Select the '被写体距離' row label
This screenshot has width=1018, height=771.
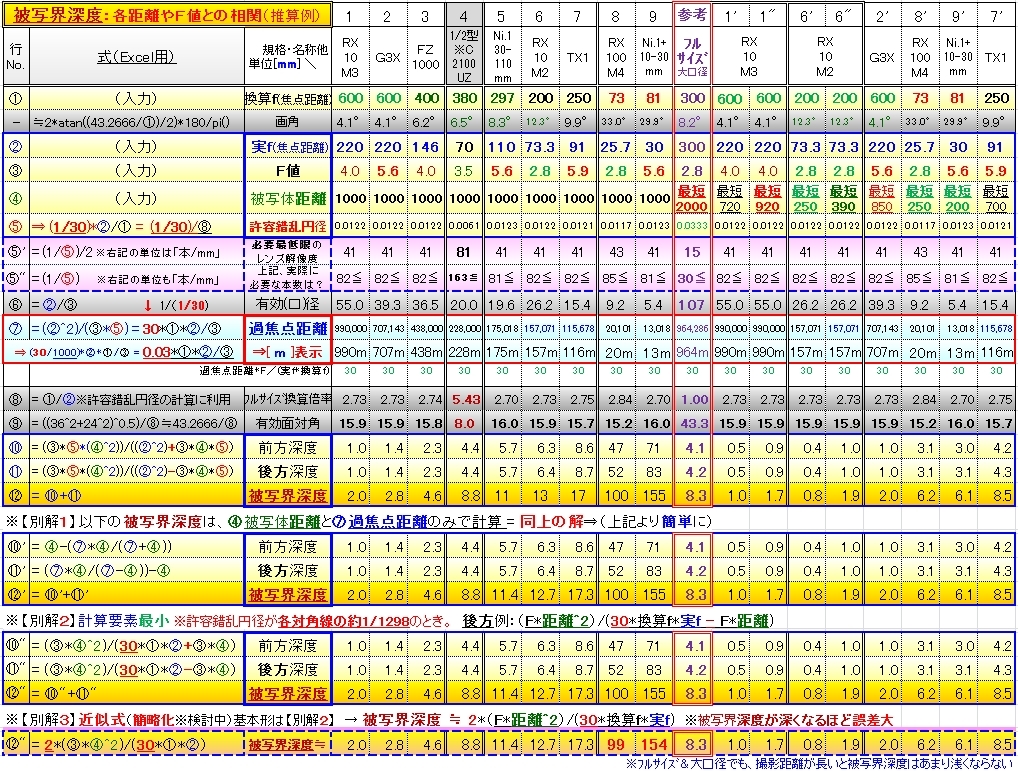(x=288, y=198)
